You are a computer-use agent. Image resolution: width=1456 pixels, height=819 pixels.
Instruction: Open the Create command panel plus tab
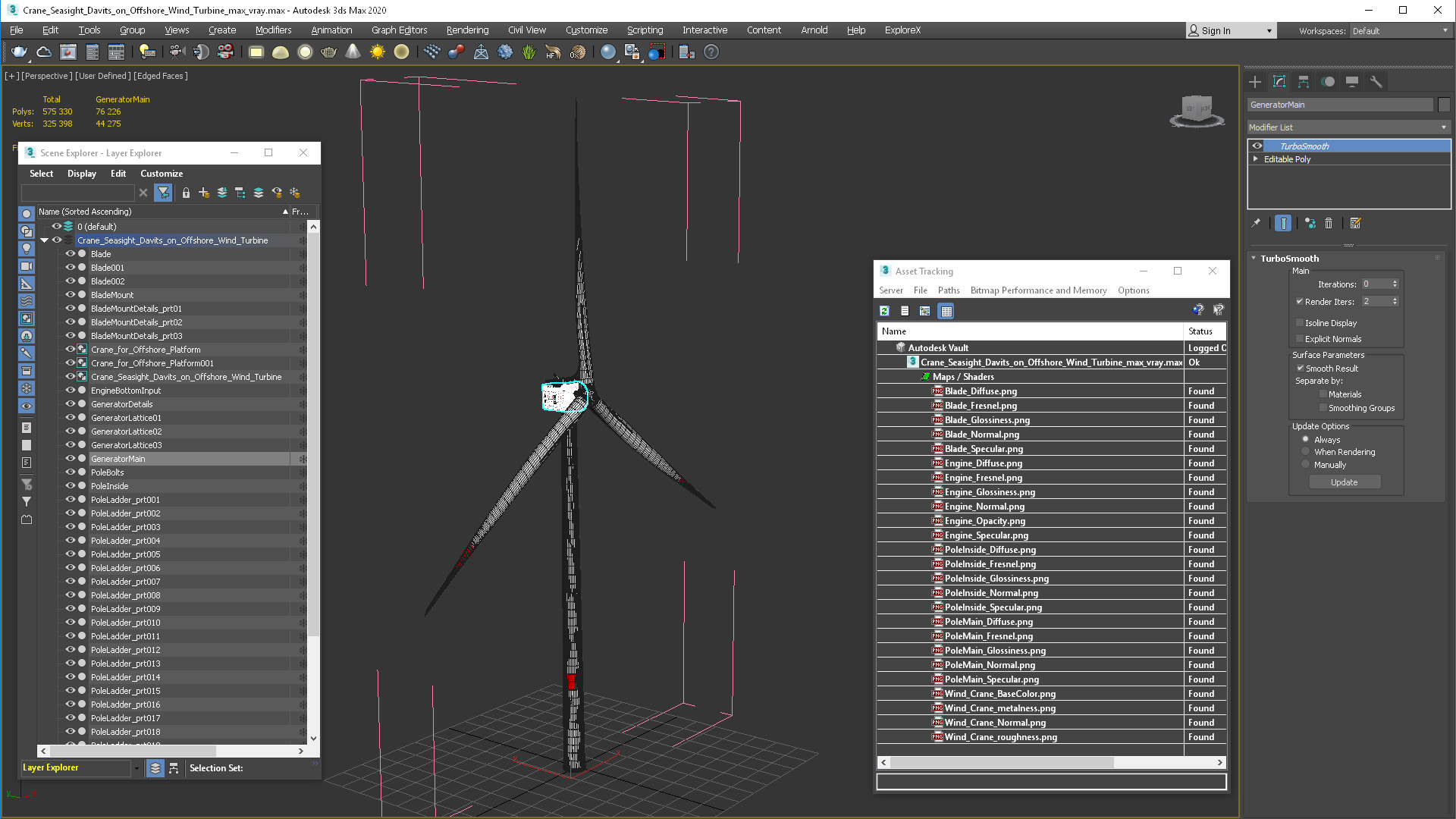[1255, 82]
